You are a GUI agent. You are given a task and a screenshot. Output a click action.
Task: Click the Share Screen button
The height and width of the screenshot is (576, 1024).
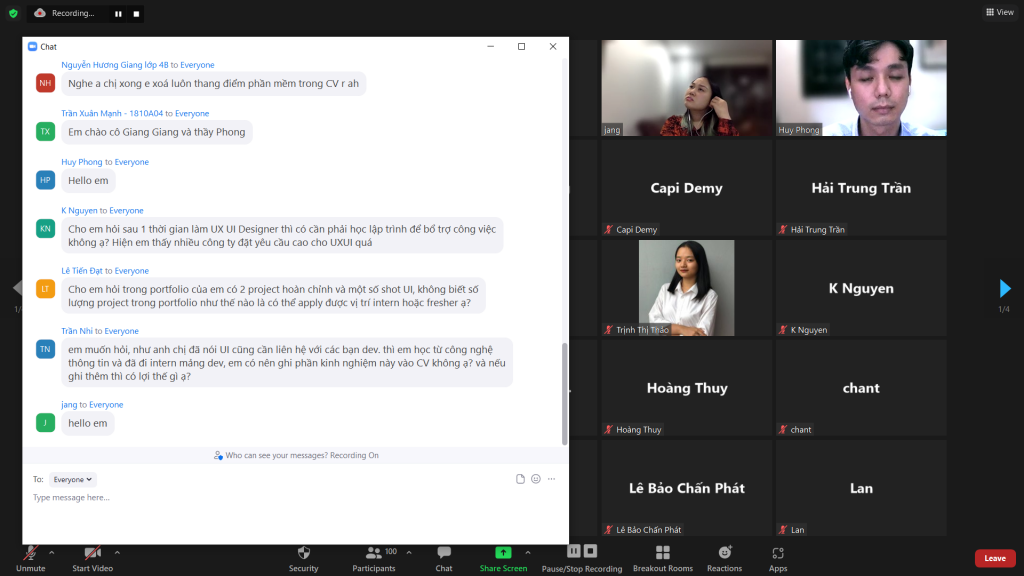pos(503,559)
